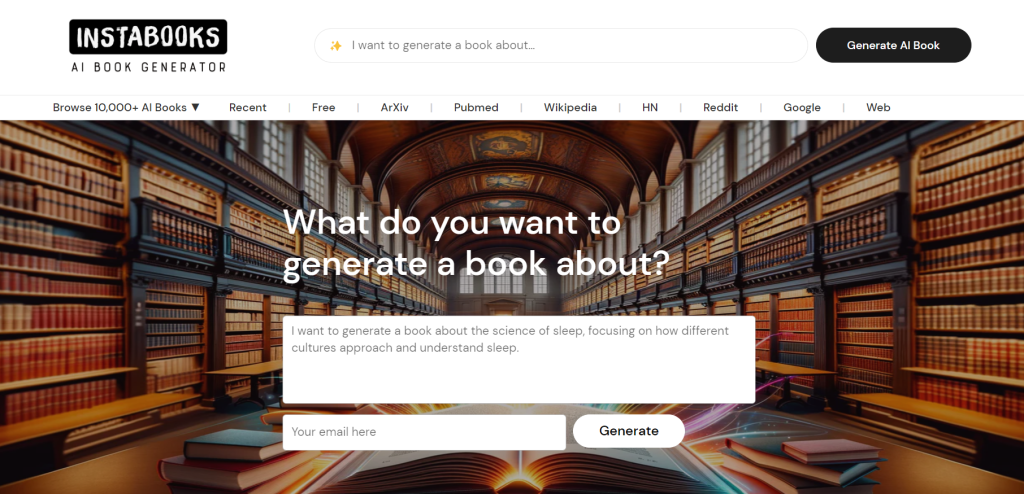The width and height of the screenshot is (1024, 494).
Task: Go to the Google category
Action: (802, 108)
